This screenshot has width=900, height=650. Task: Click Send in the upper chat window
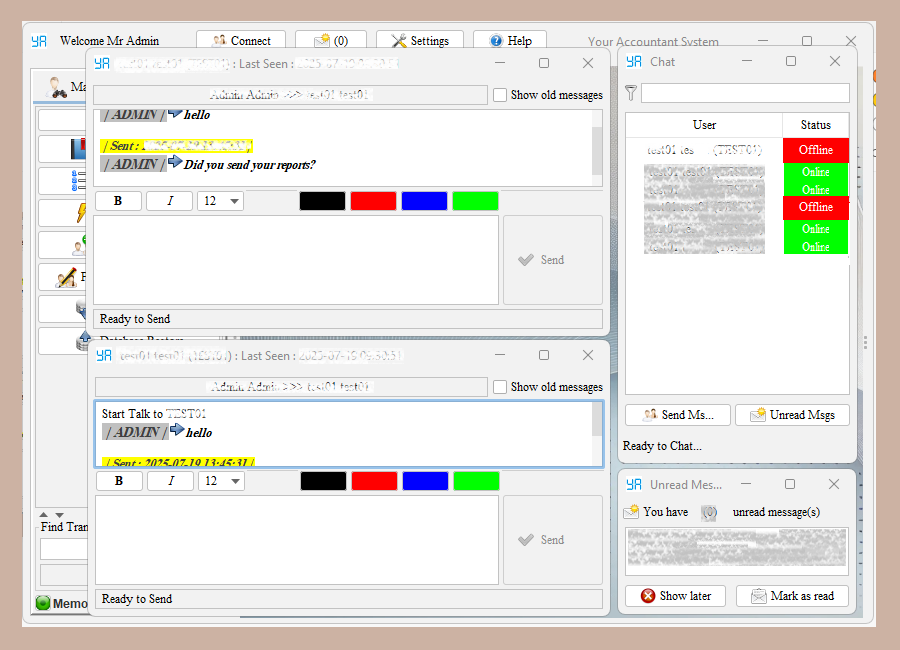[x=552, y=260]
